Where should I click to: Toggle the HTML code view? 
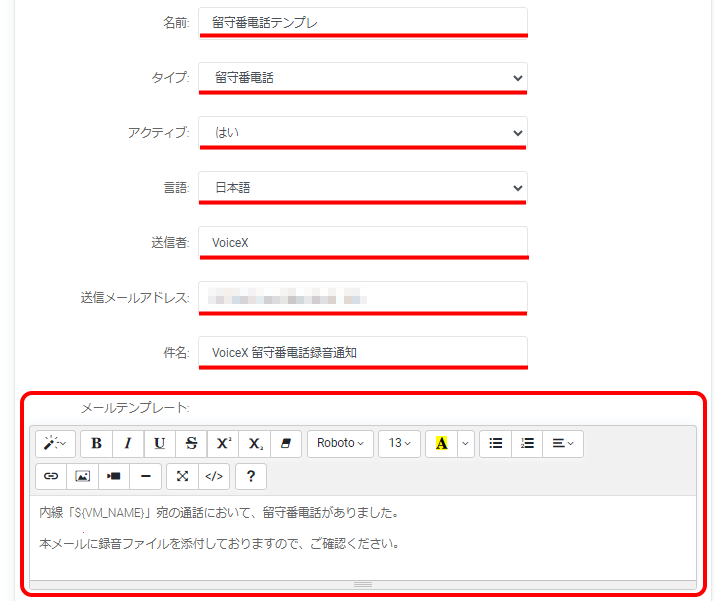click(213, 476)
